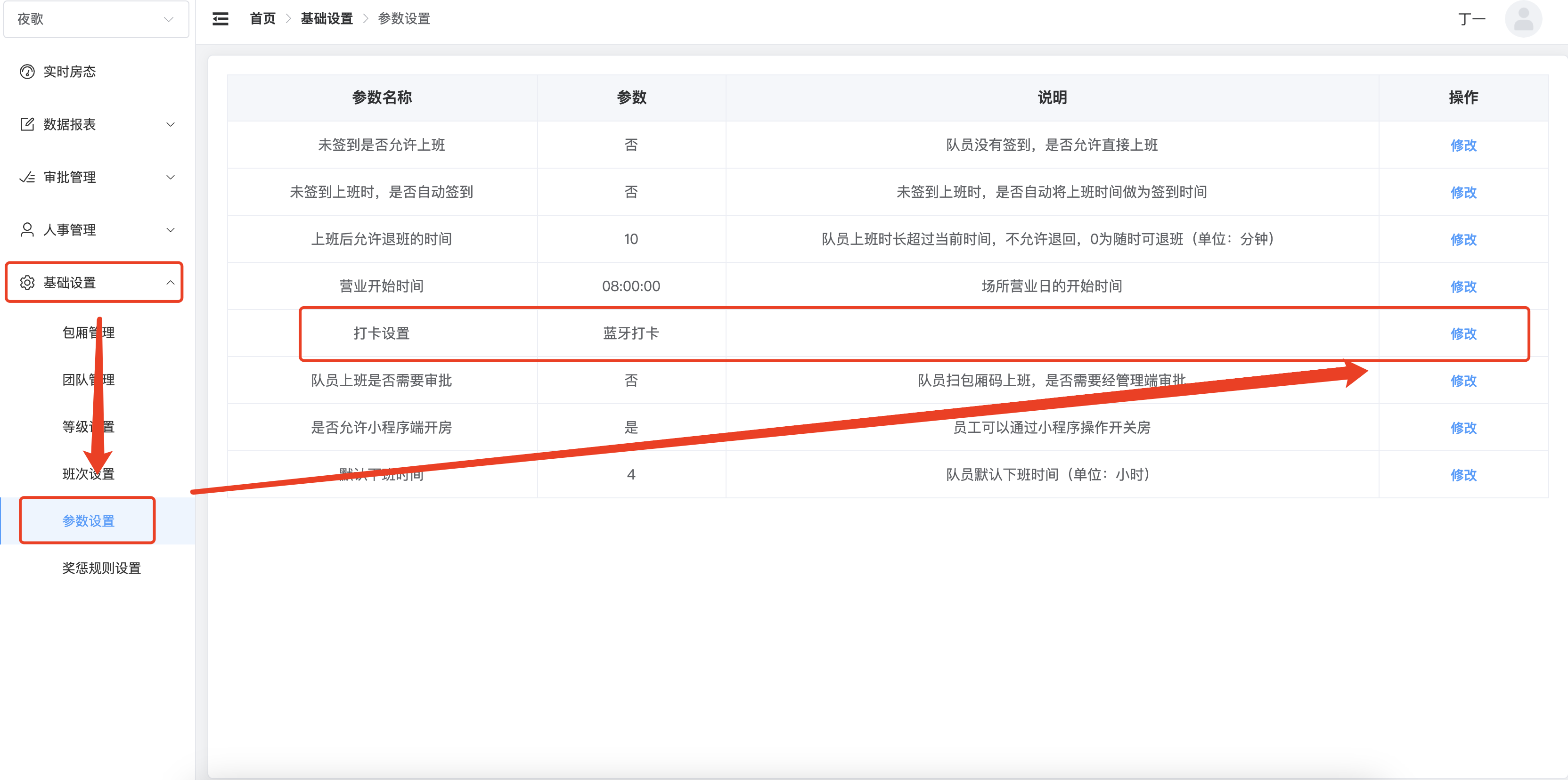This screenshot has height=780, width=1568.
Task: Click 队员没有签到，是否允许直接上班 description
Action: (x=1052, y=145)
